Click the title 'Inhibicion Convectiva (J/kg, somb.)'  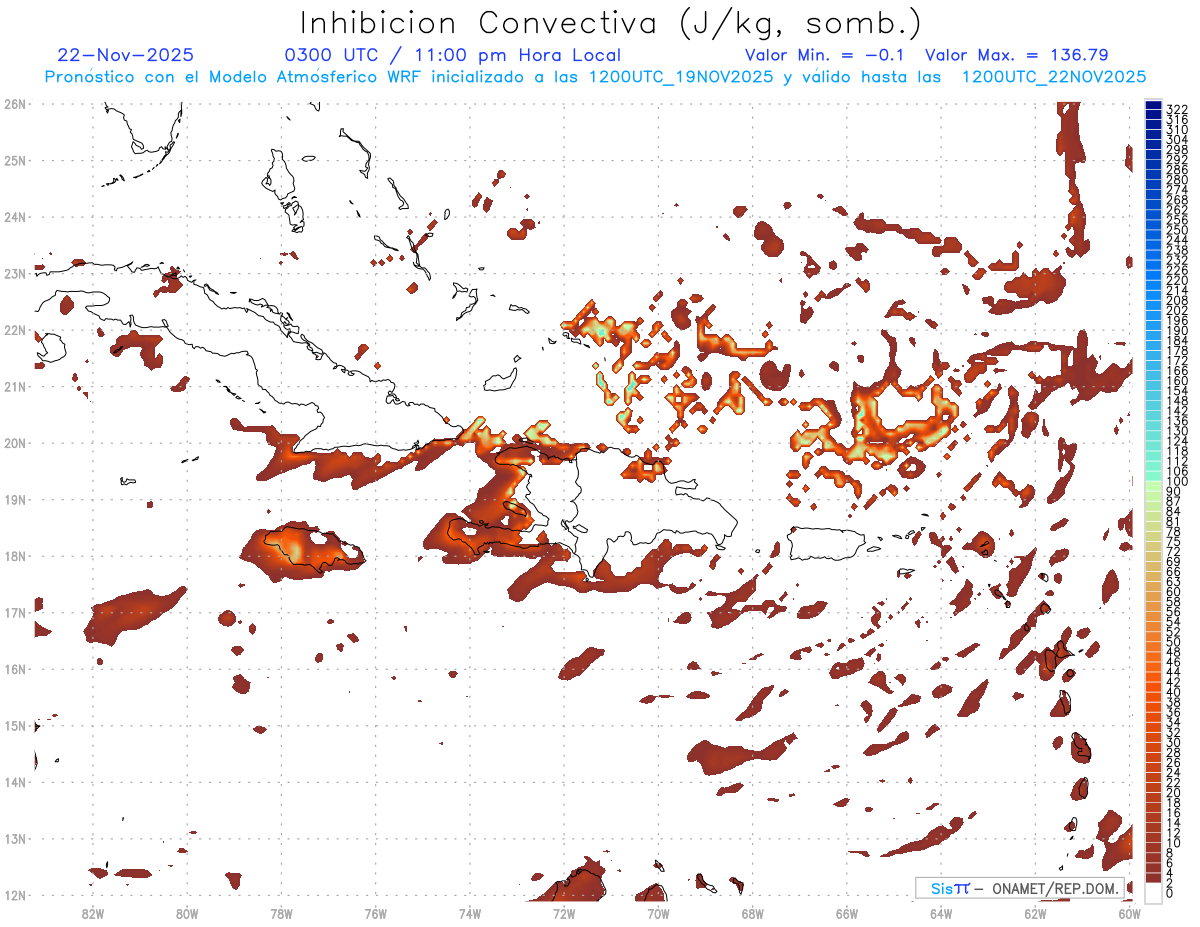click(x=611, y=23)
